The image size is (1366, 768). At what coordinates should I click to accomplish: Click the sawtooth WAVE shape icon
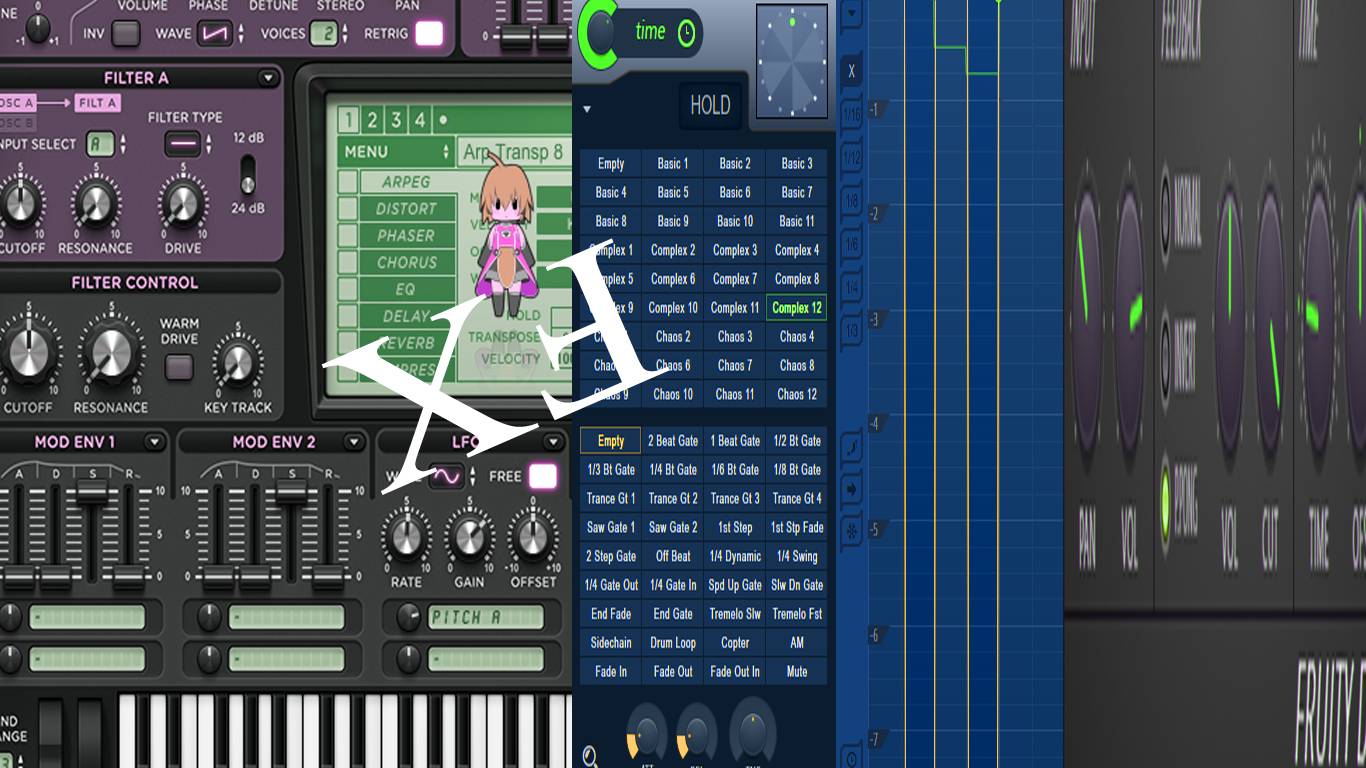point(215,33)
